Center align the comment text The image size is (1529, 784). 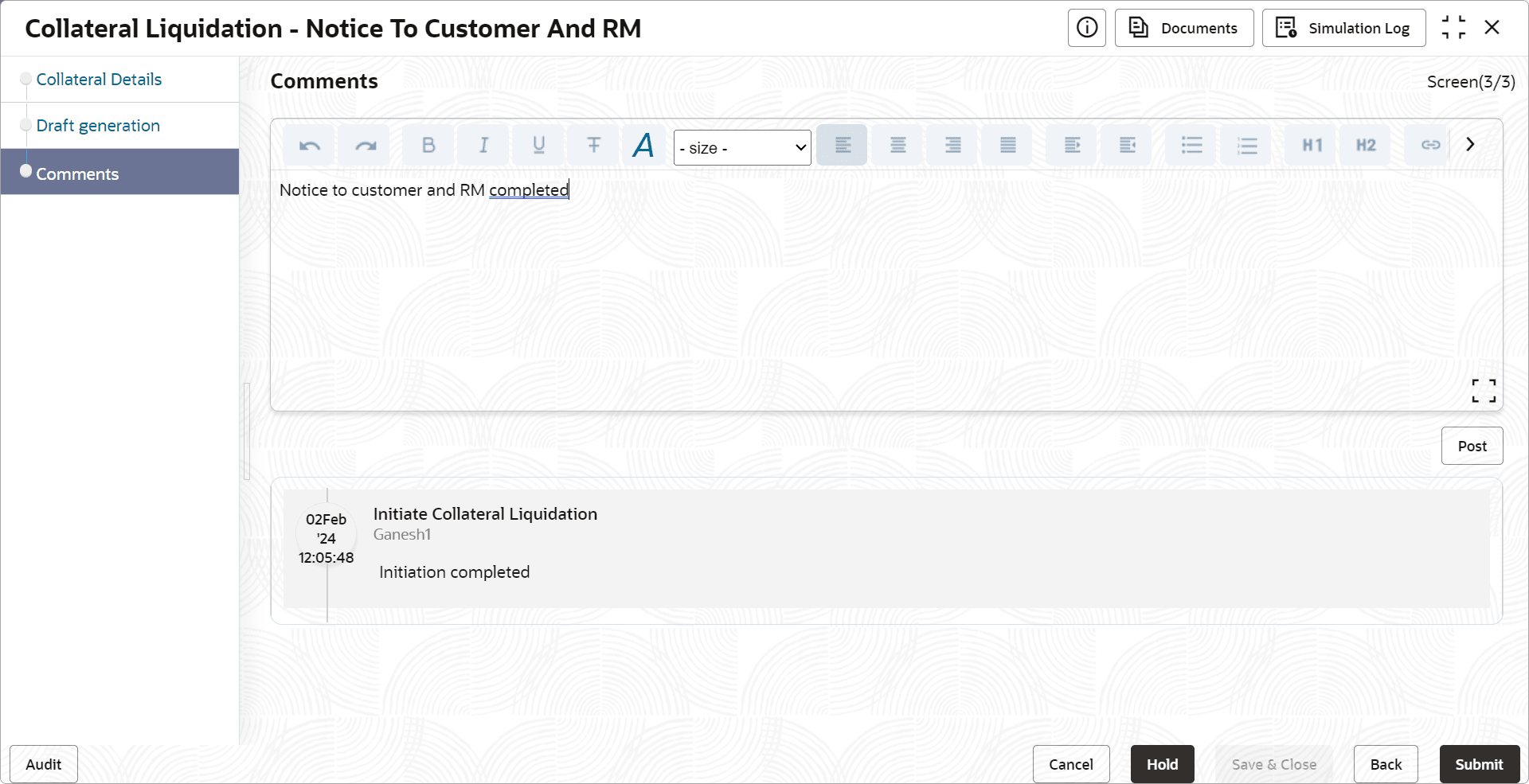[897, 146]
